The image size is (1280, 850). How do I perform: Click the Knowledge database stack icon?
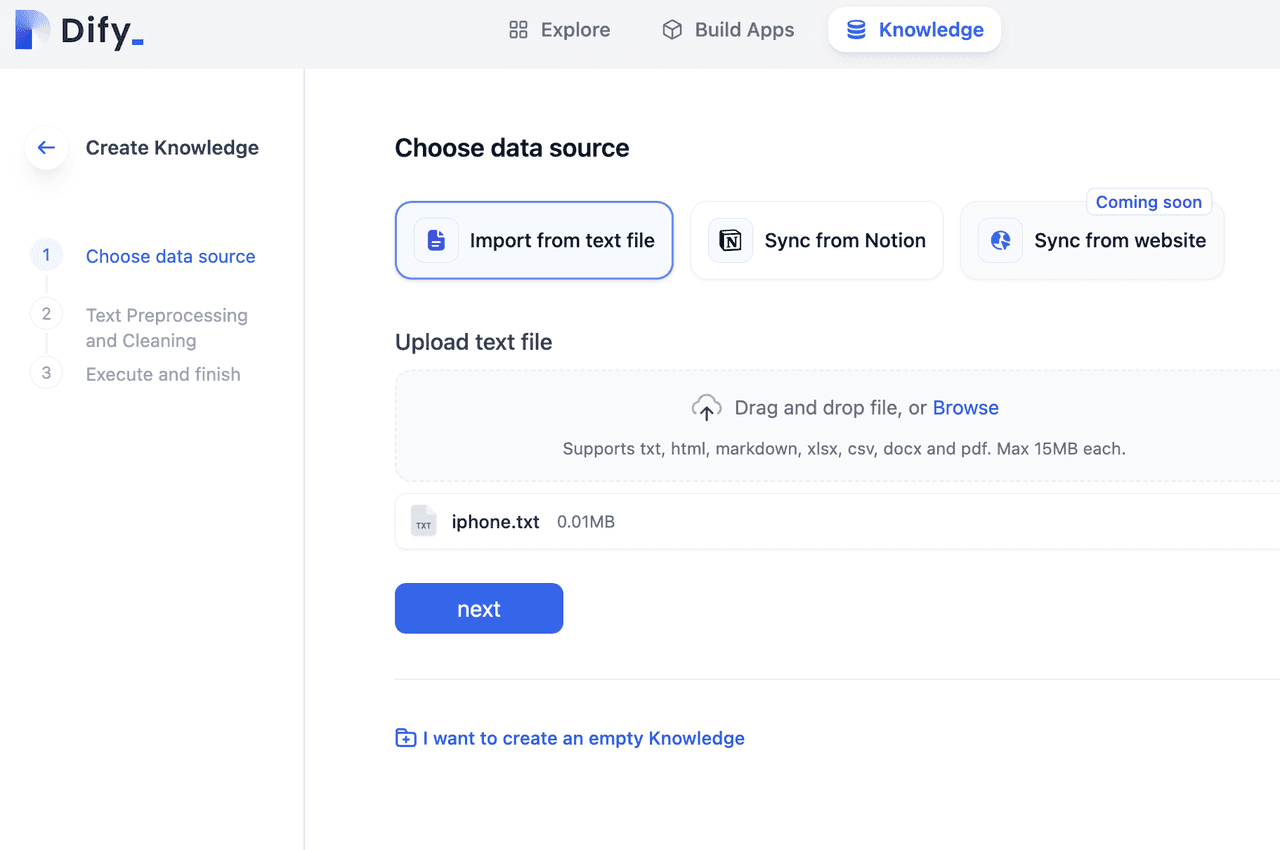pos(856,30)
